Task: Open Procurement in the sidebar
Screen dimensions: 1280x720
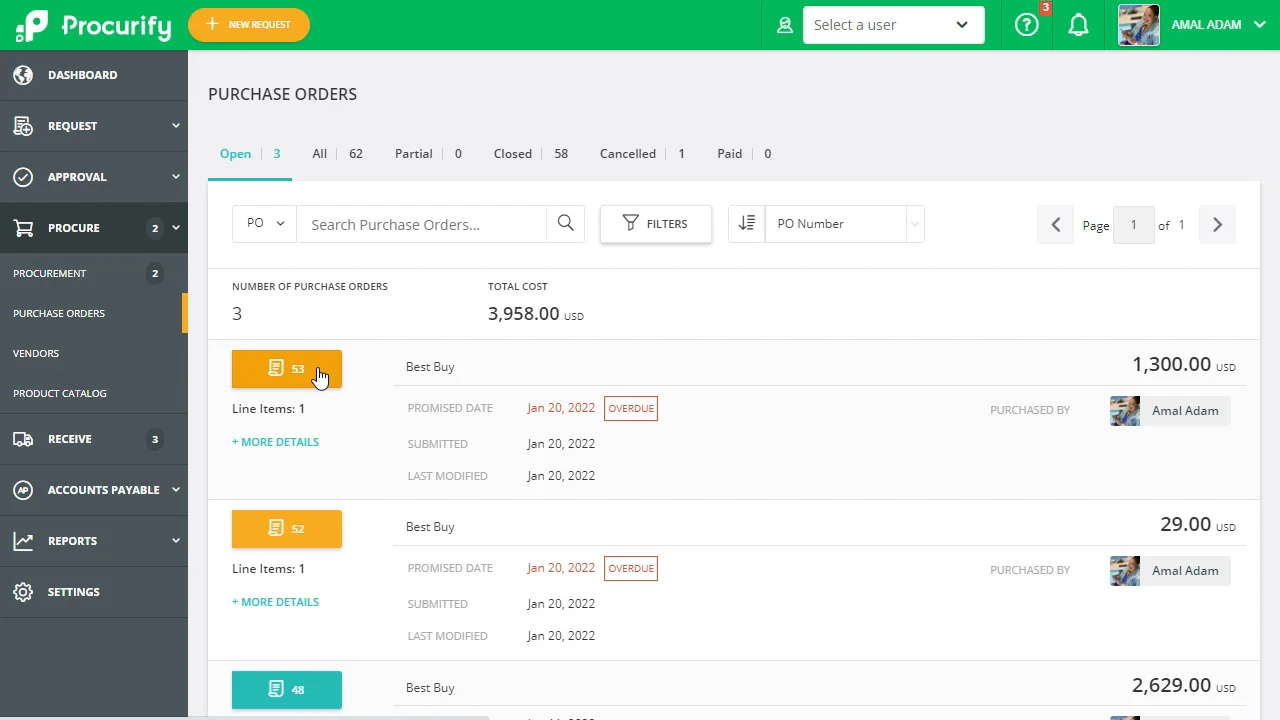Action: tap(94, 273)
